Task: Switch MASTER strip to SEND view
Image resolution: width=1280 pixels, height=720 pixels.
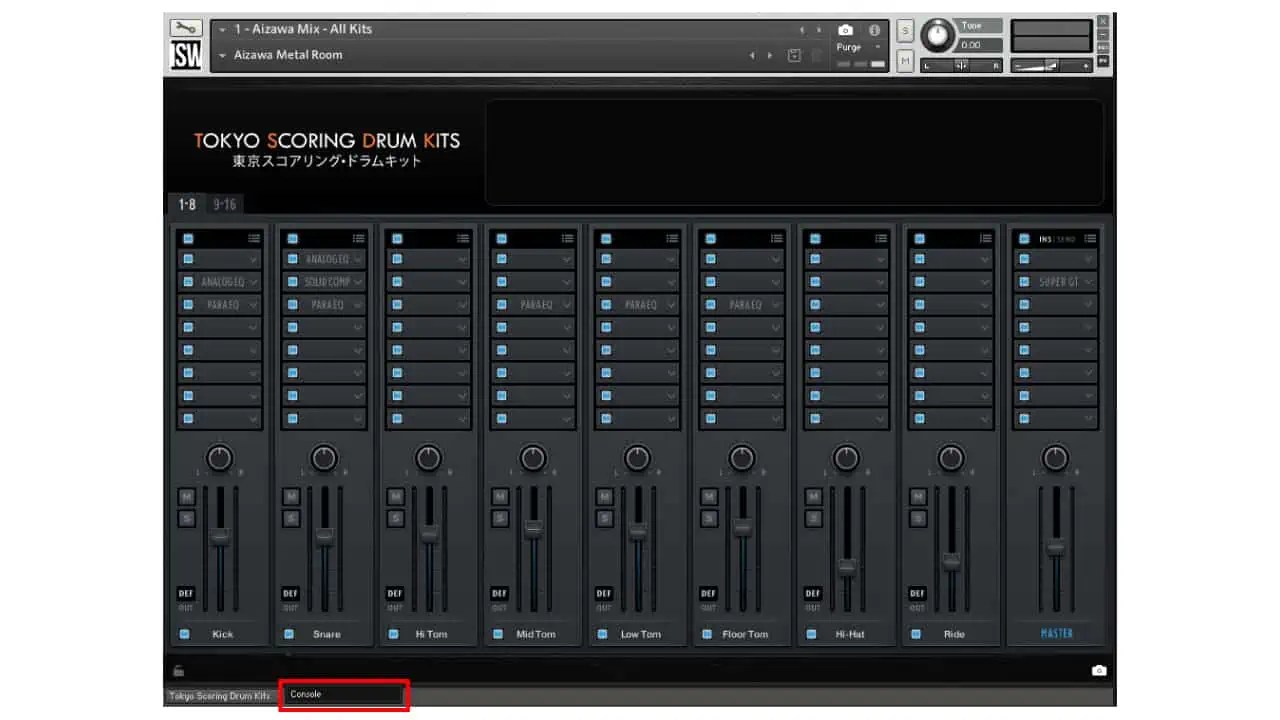Action: pos(1066,238)
